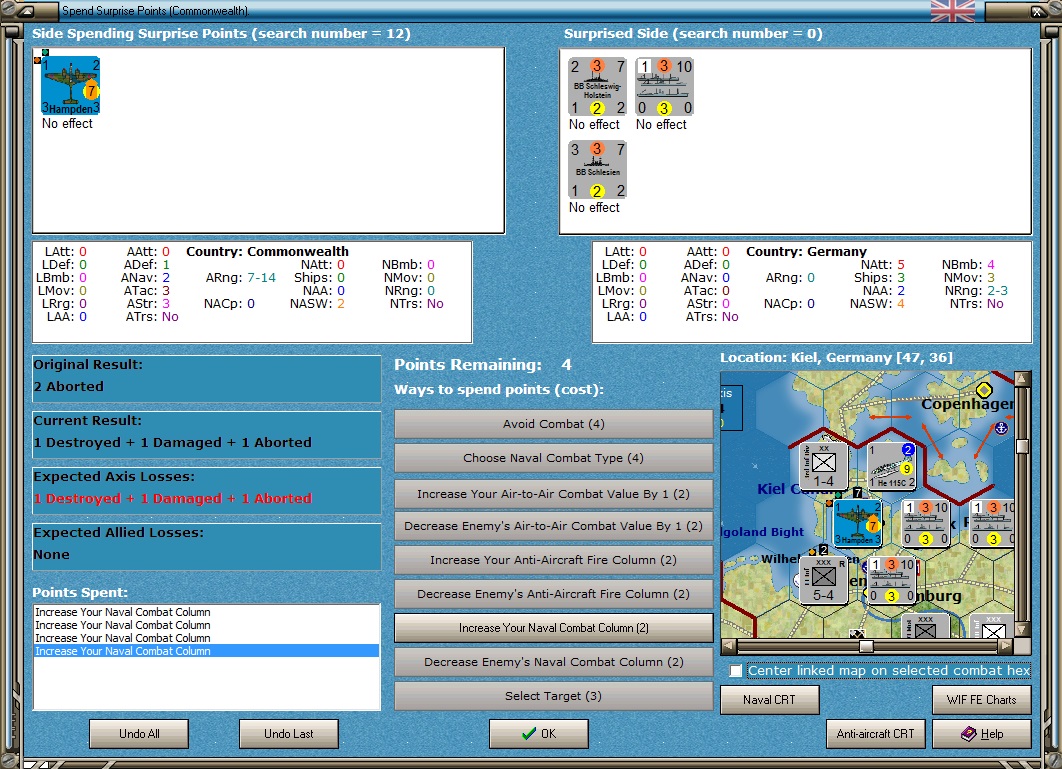Enable Center linked map on selected combat hex
Screen dimensions: 1062x769
coord(736,671)
